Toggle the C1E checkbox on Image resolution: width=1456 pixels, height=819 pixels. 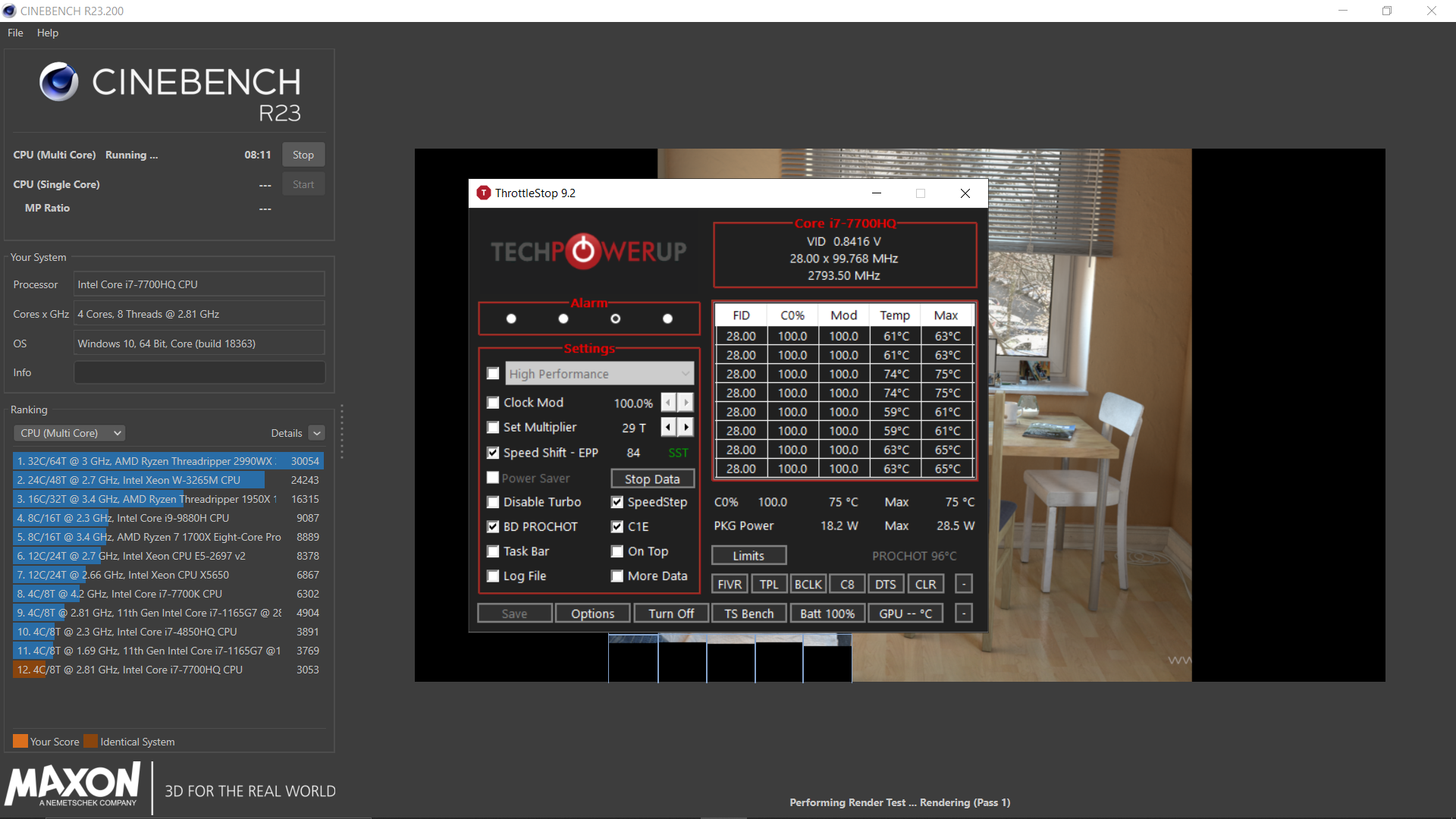coord(617,526)
